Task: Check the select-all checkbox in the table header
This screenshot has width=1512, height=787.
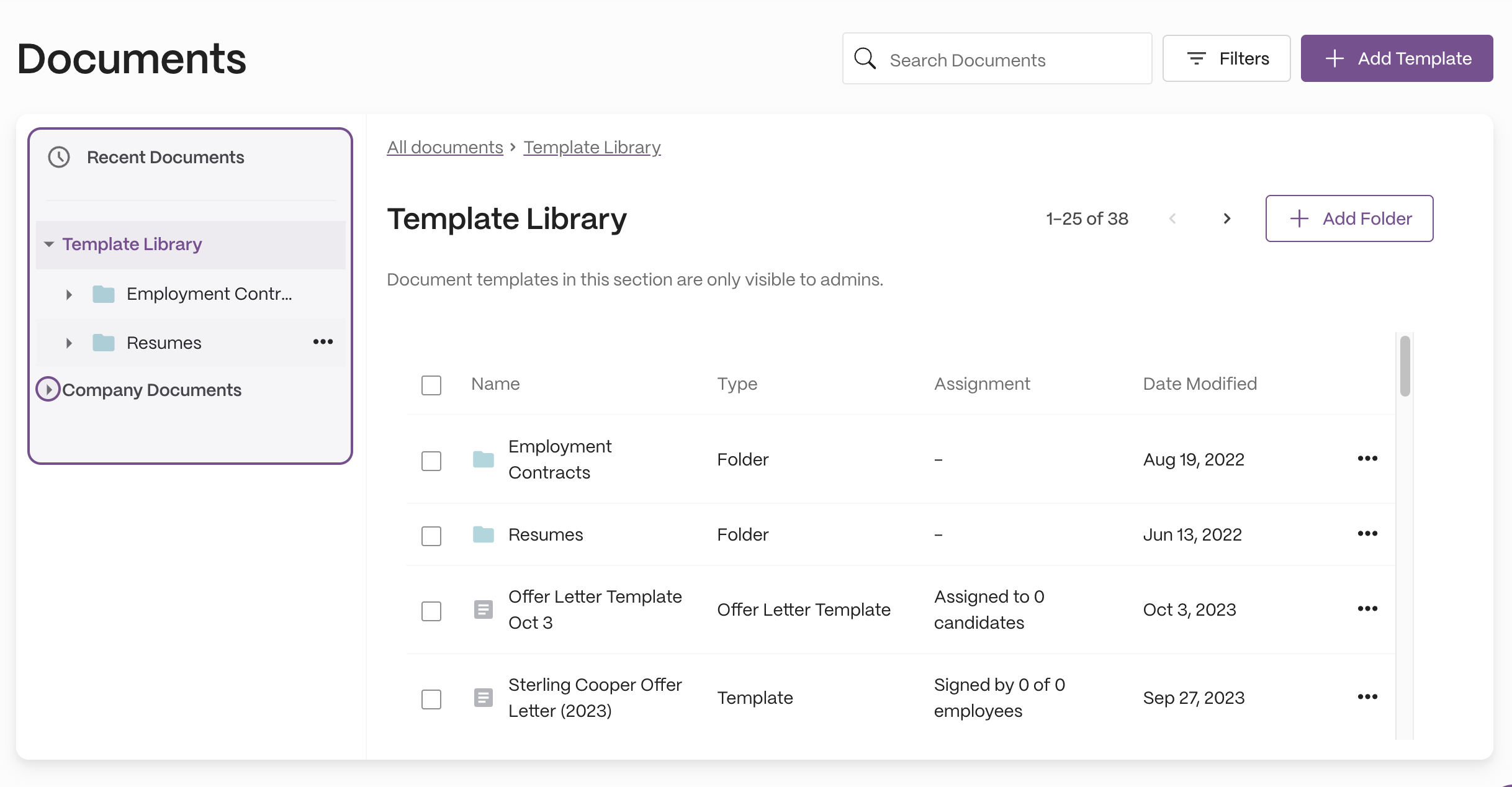Action: point(431,385)
